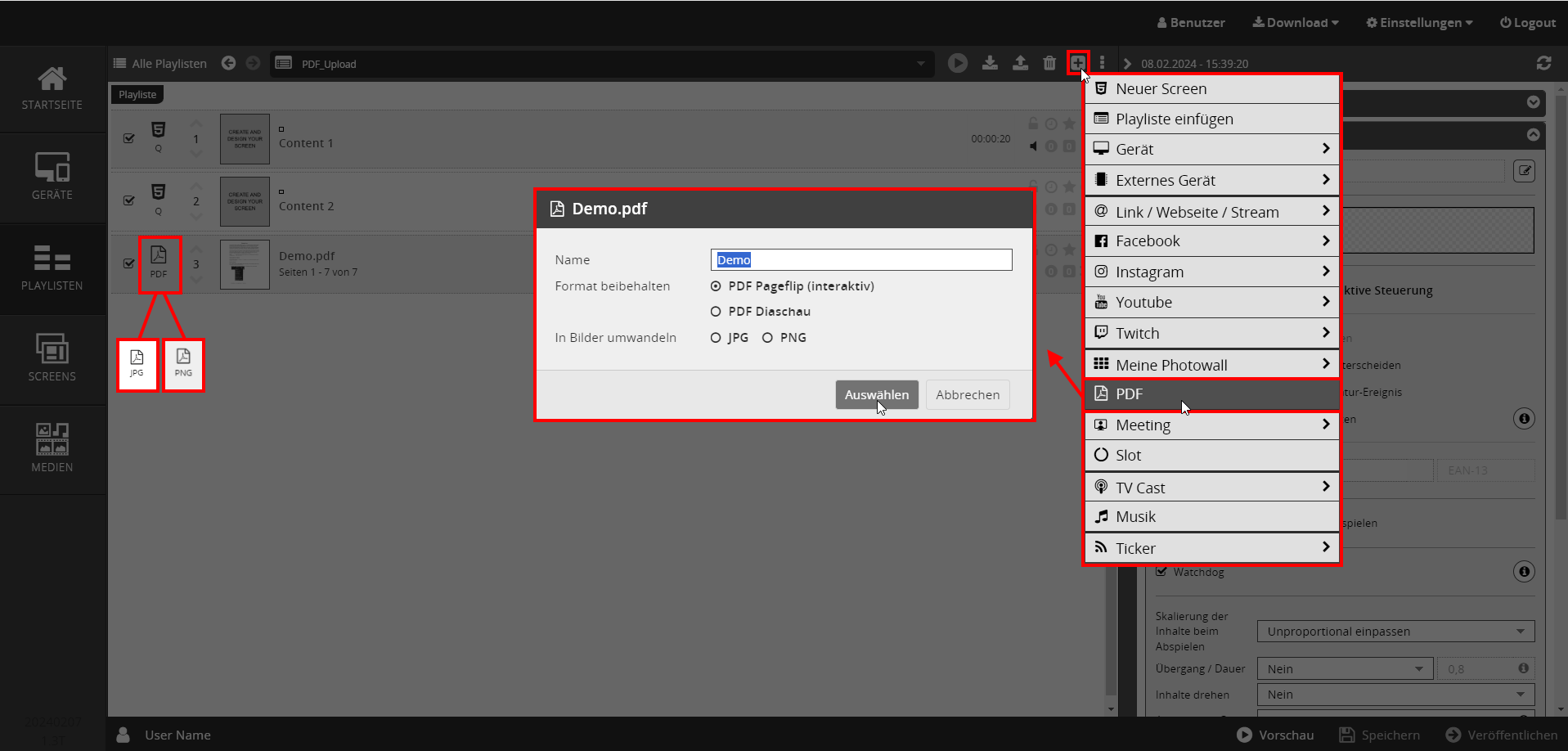Click the Name text field
This screenshot has width=1568, height=751.
tap(860, 260)
